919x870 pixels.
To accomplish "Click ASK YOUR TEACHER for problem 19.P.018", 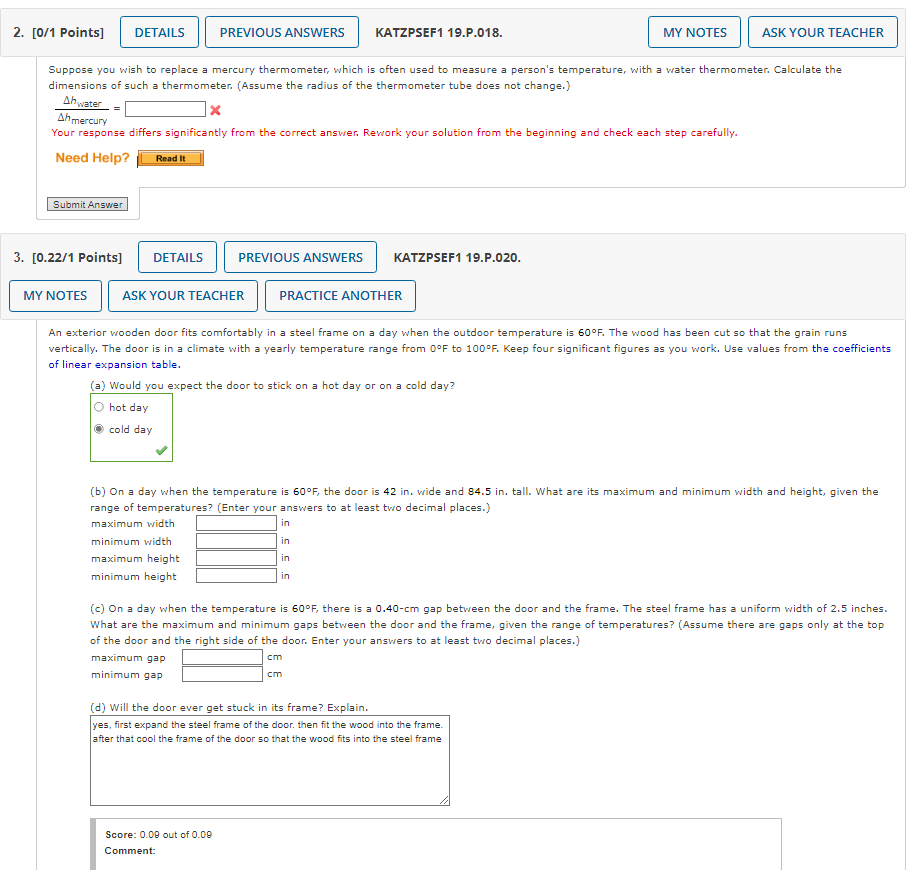I will (822, 31).
